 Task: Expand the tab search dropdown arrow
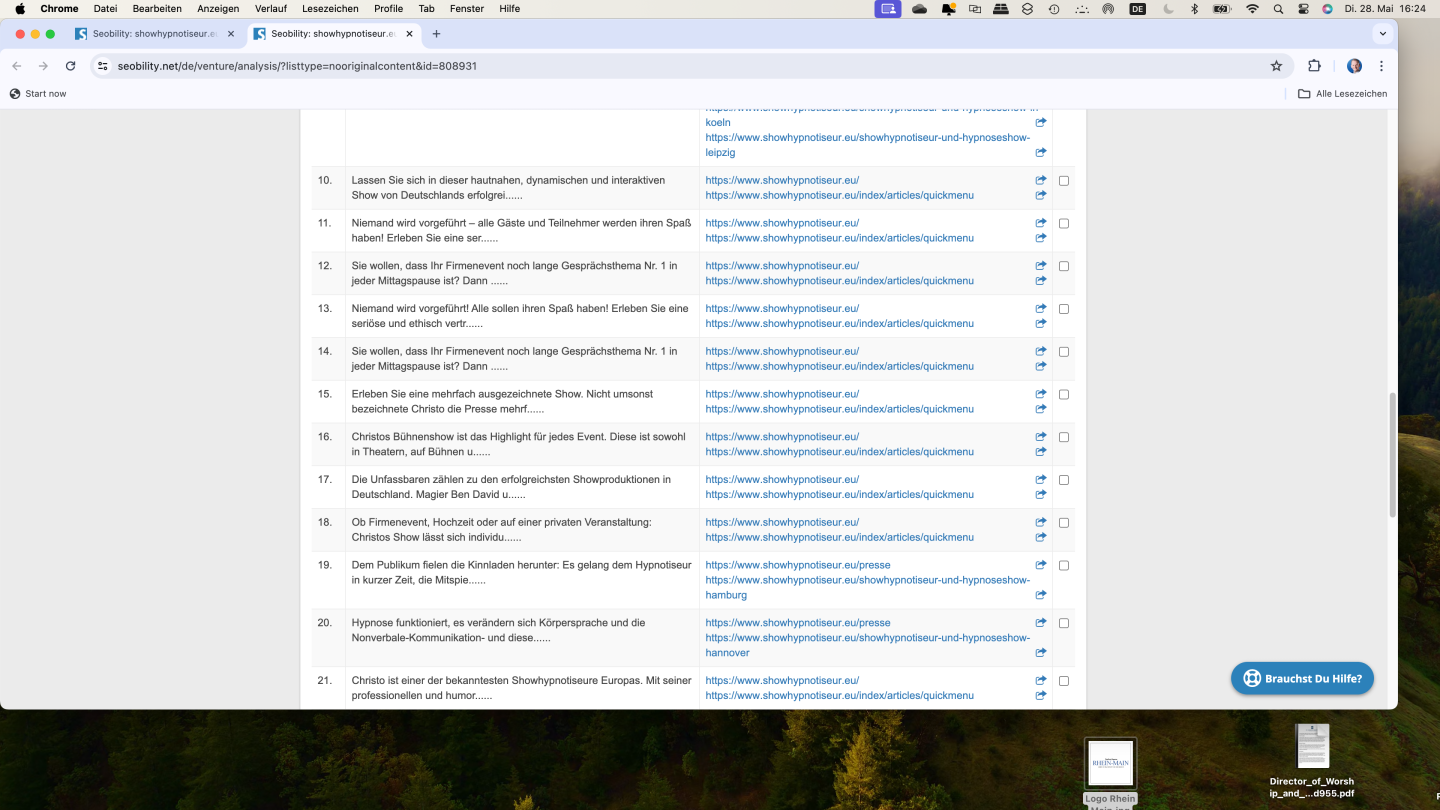pos(1383,33)
